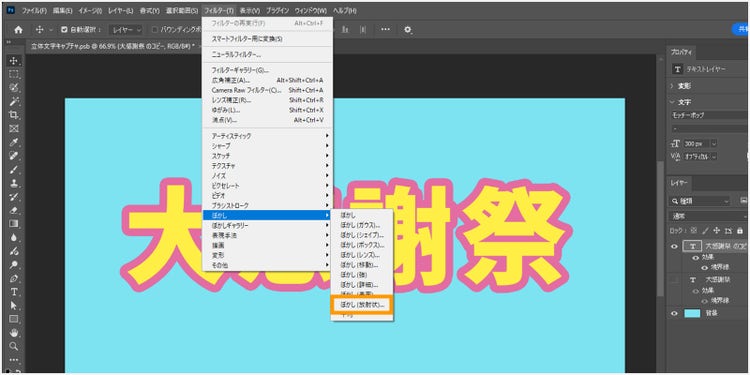Click the Home icon in options bar
The width and height of the screenshot is (750, 375).
[19, 30]
